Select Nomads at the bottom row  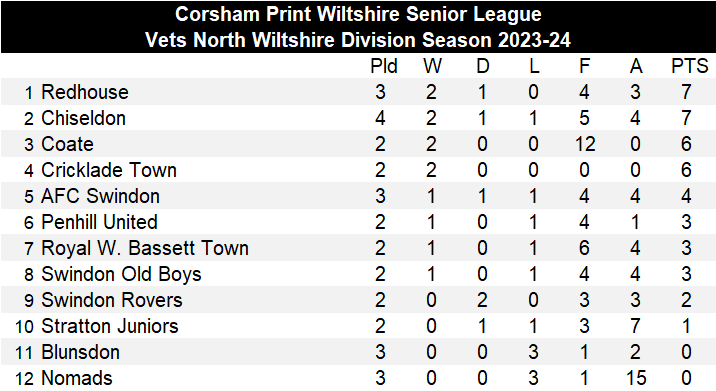(77, 379)
